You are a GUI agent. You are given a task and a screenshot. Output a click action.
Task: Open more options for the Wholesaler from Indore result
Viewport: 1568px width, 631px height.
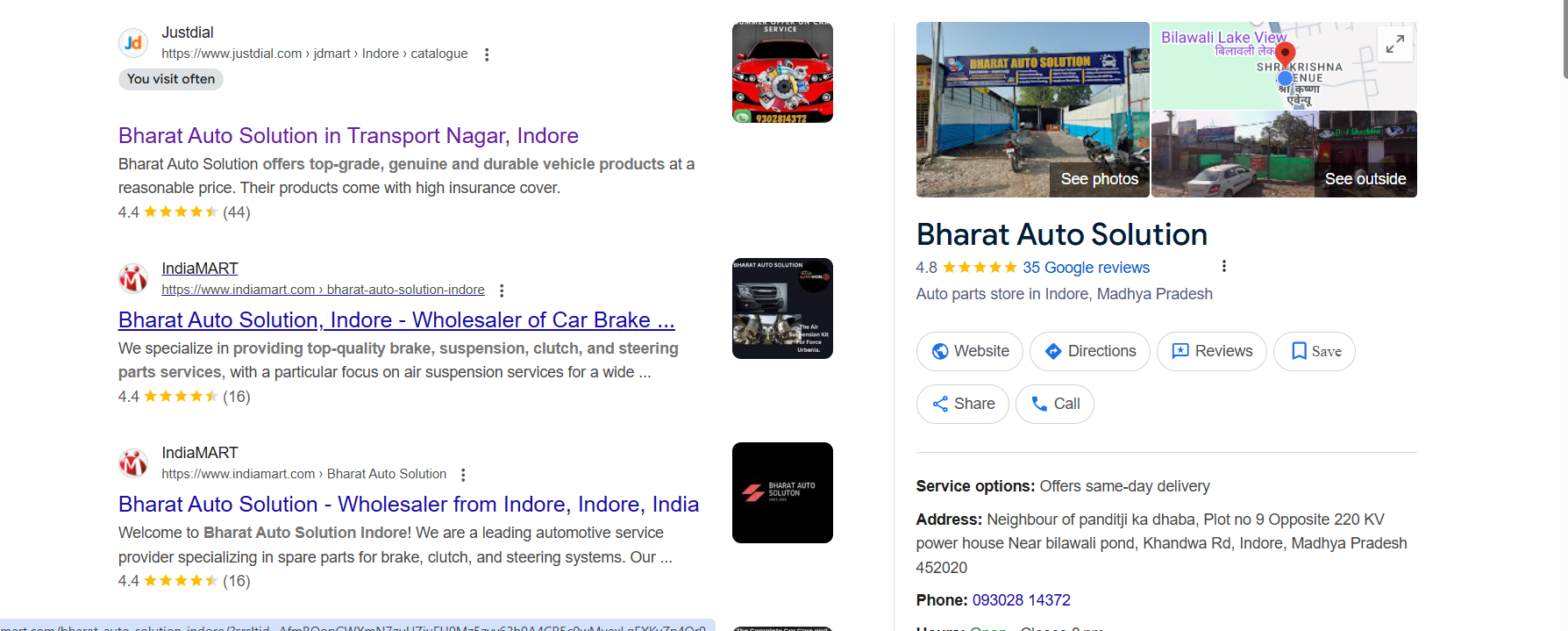(463, 475)
